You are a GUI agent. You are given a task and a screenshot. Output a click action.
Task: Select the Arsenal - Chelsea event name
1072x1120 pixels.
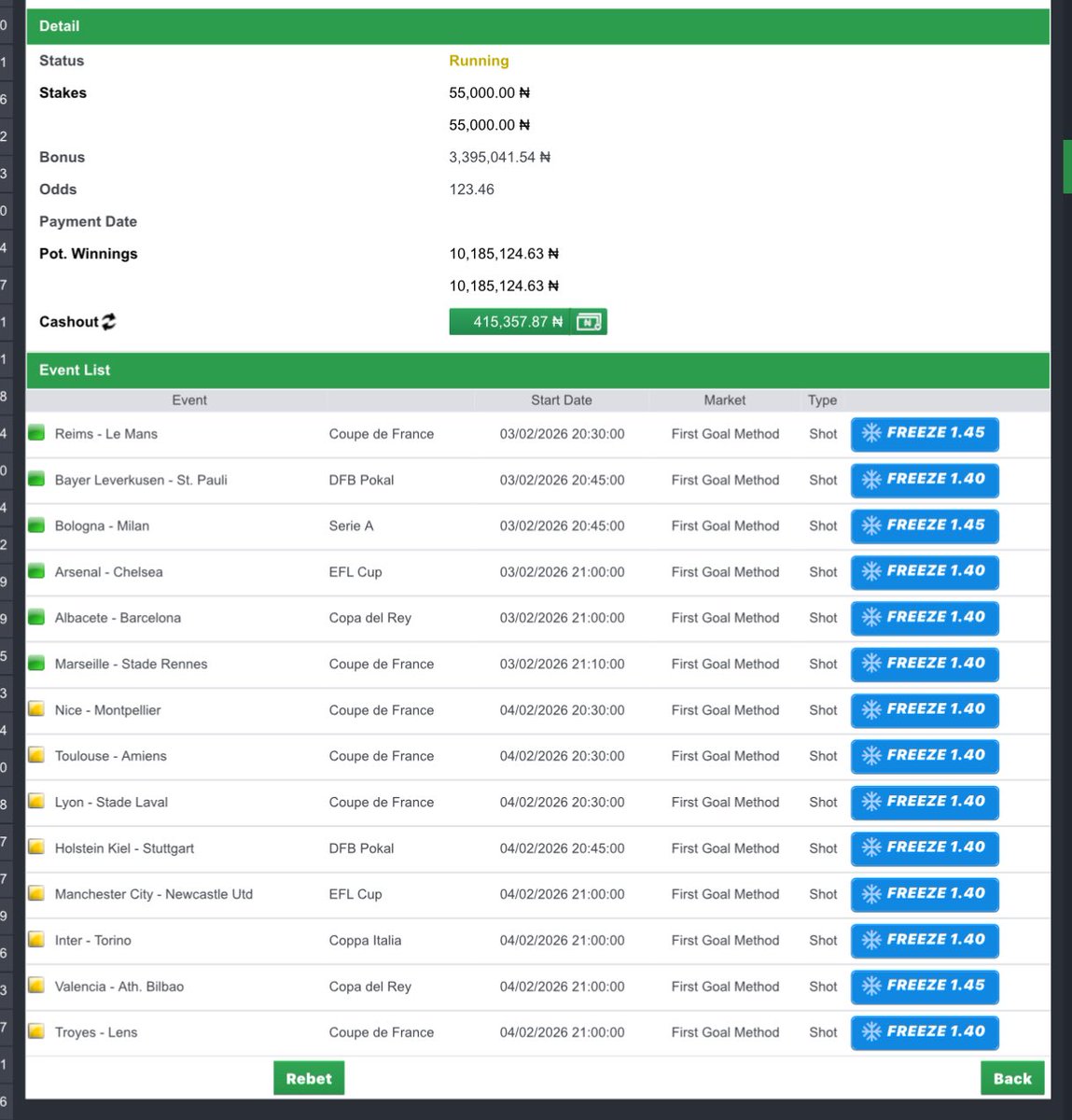[108, 572]
